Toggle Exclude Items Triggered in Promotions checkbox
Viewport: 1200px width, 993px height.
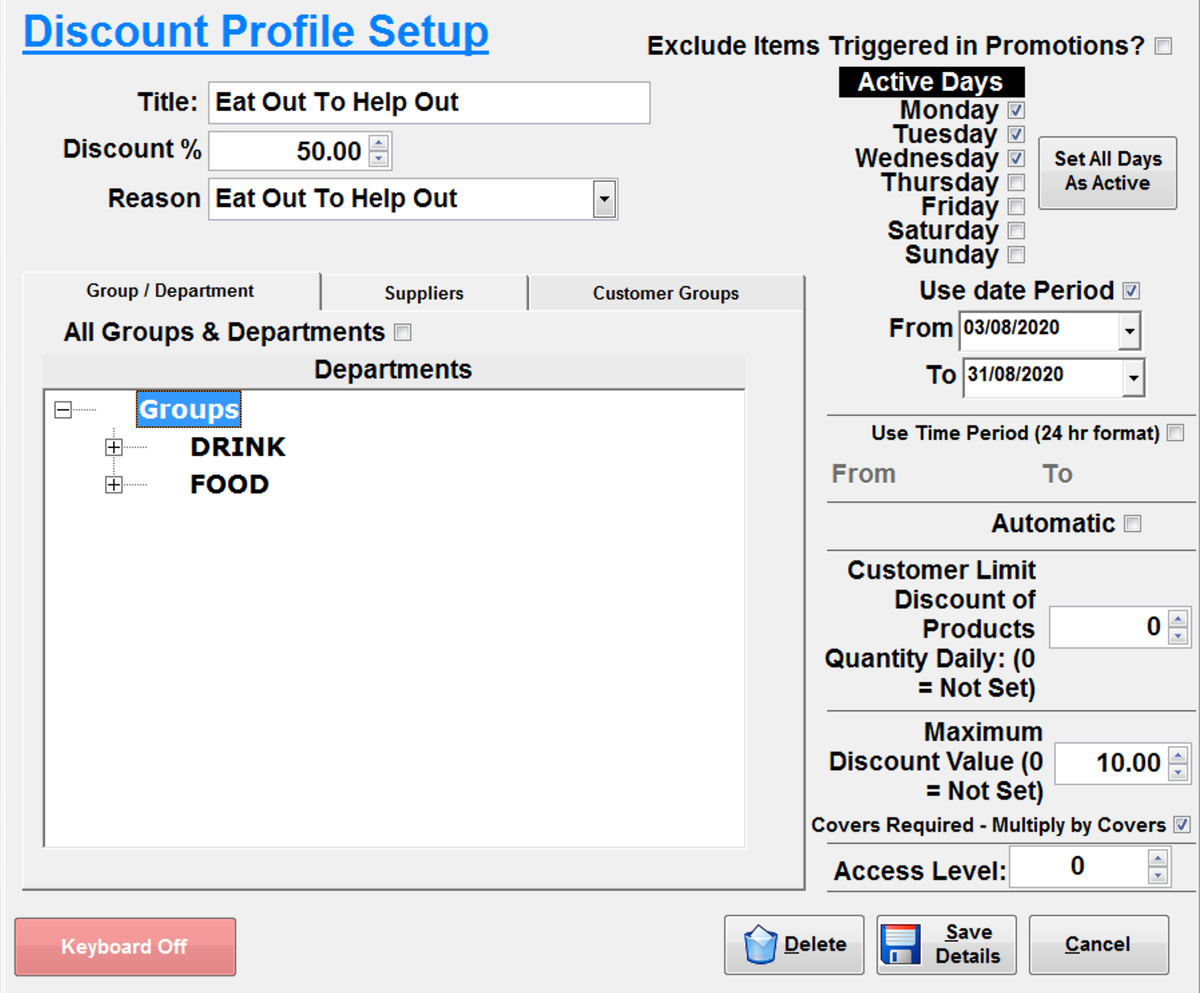coord(1163,46)
